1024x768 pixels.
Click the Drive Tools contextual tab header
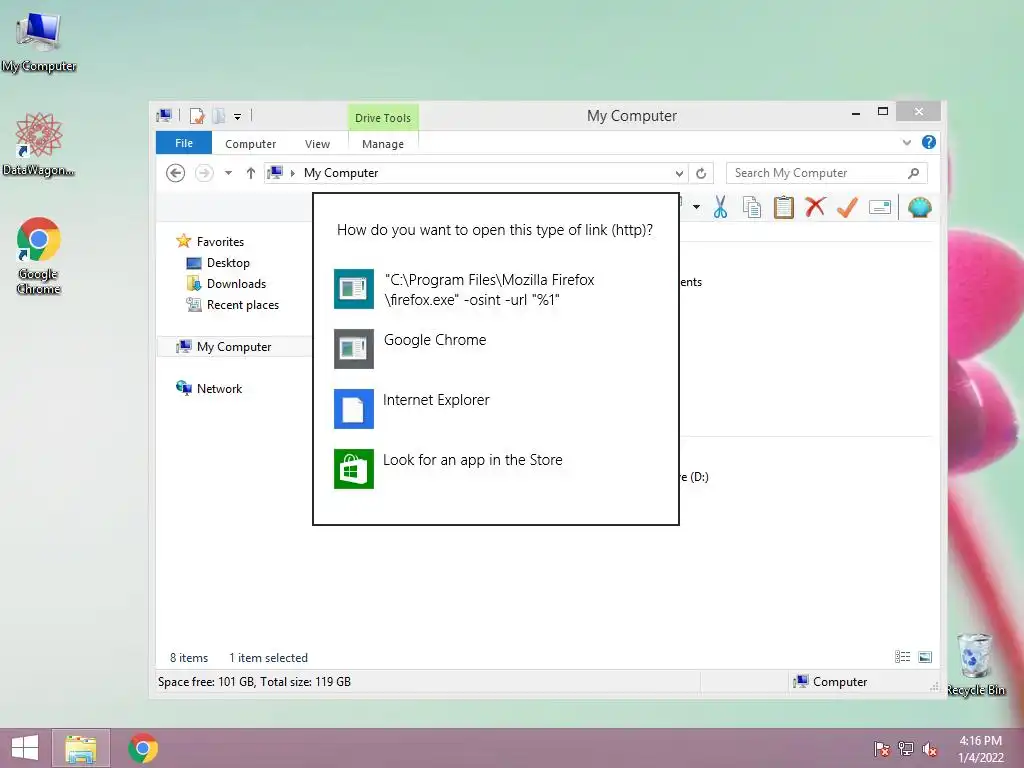pos(383,118)
